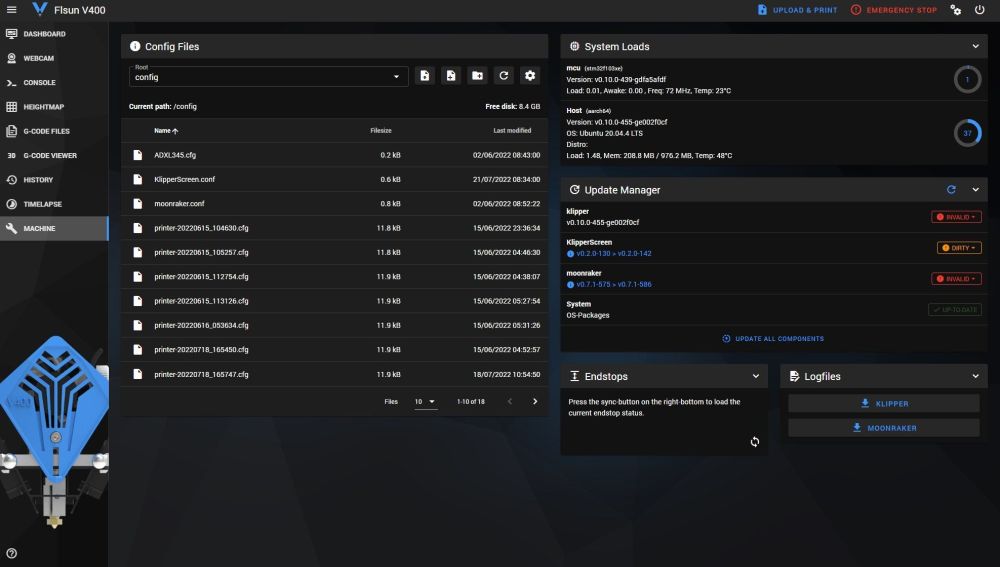Refresh the config file list
Image resolution: width=1000 pixels, height=567 pixels.
click(x=504, y=75)
